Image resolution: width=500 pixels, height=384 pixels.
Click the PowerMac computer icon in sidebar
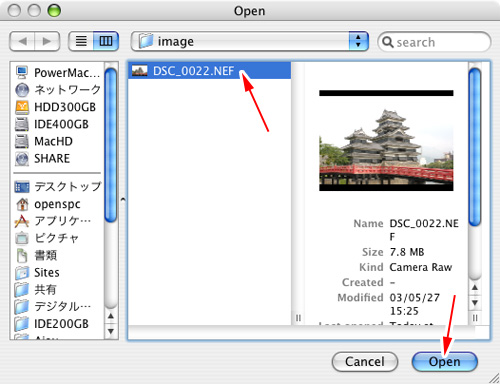pos(22,72)
